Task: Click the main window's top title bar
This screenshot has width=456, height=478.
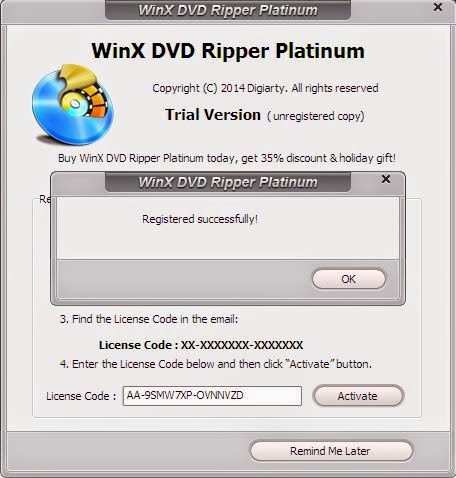Action: 228,10
